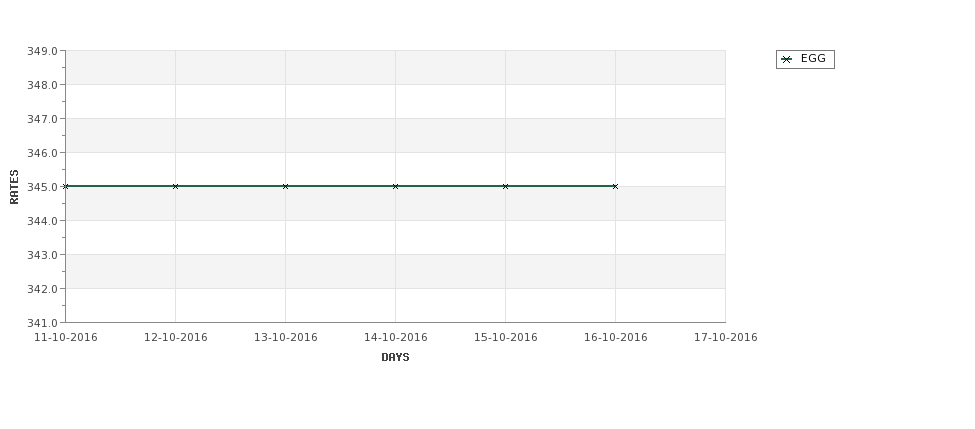Click the 15-10-2016 data point marker
The image size is (975, 429).
coord(506,186)
